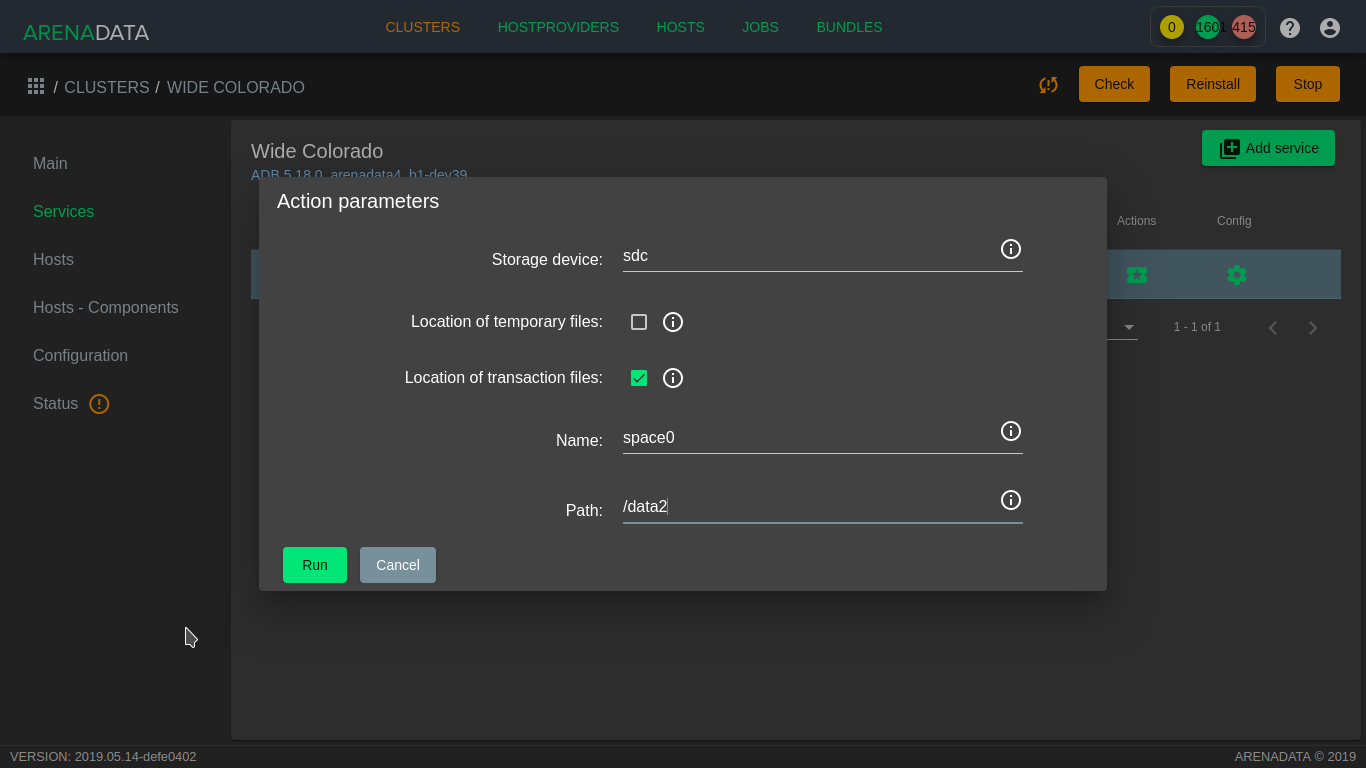The width and height of the screenshot is (1366, 768).
Task: Click the CLUSTERS breadcrumb link
Action: pos(107,88)
